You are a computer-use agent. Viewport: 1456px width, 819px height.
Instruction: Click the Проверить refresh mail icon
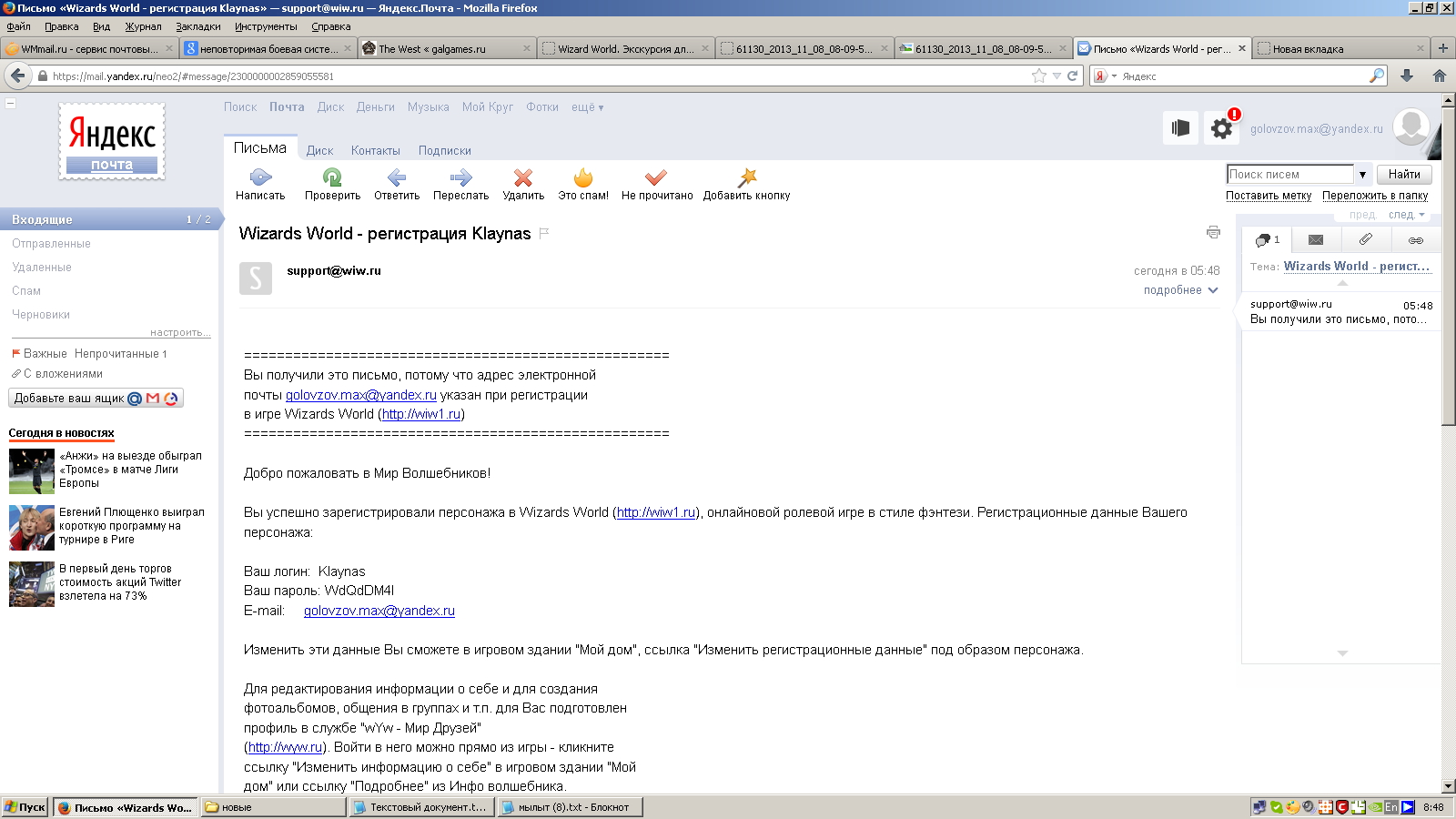click(x=332, y=177)
